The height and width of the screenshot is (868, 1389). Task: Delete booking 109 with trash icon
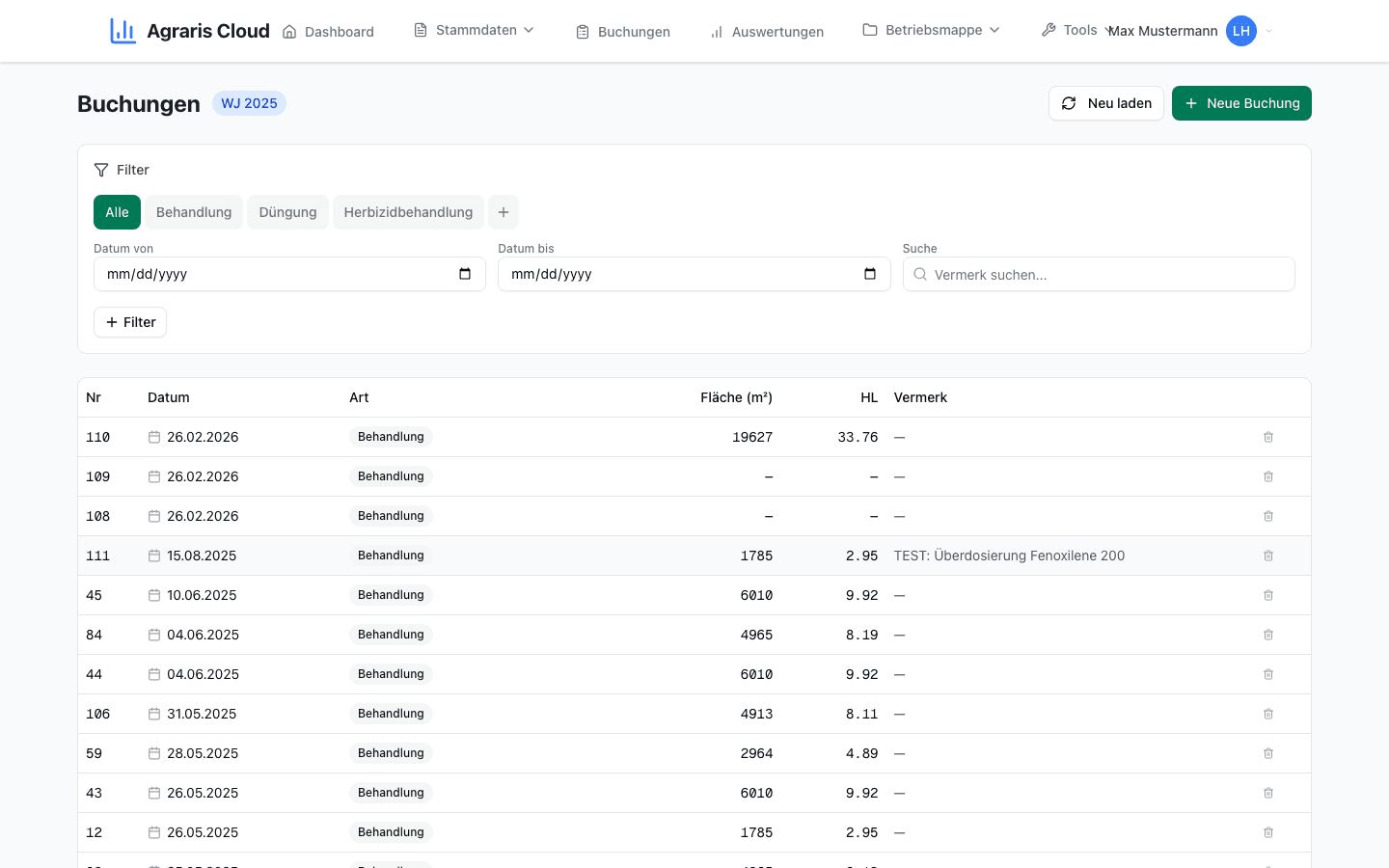click(x=1268, y=476)
